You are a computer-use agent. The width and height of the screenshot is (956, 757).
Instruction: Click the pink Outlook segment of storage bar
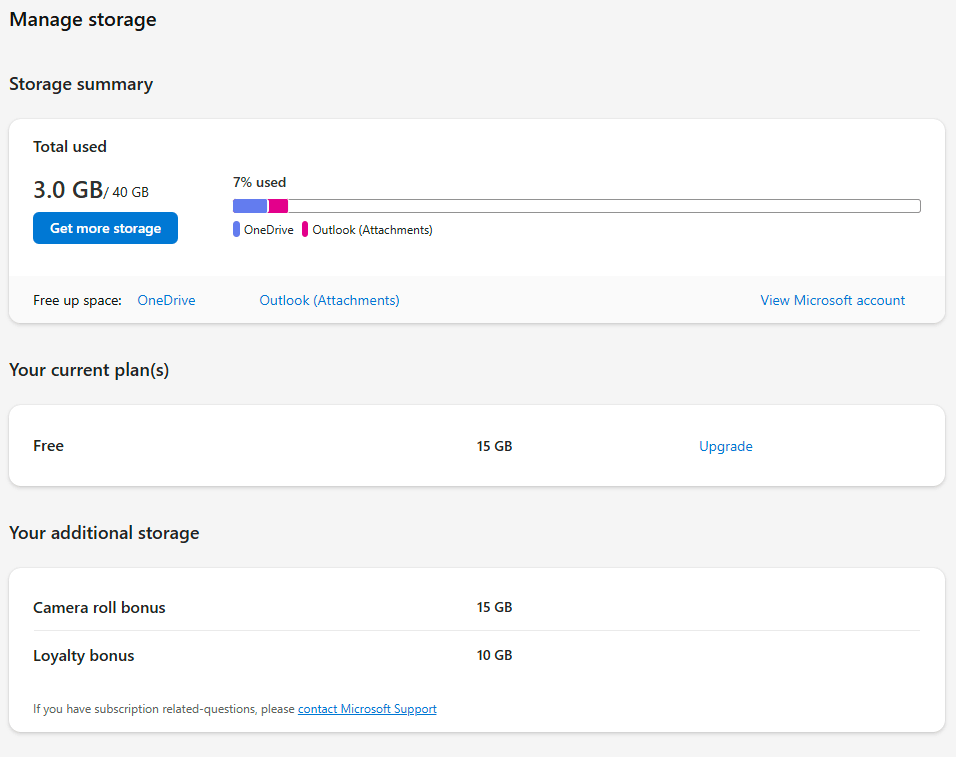click(x=279, y=206)
